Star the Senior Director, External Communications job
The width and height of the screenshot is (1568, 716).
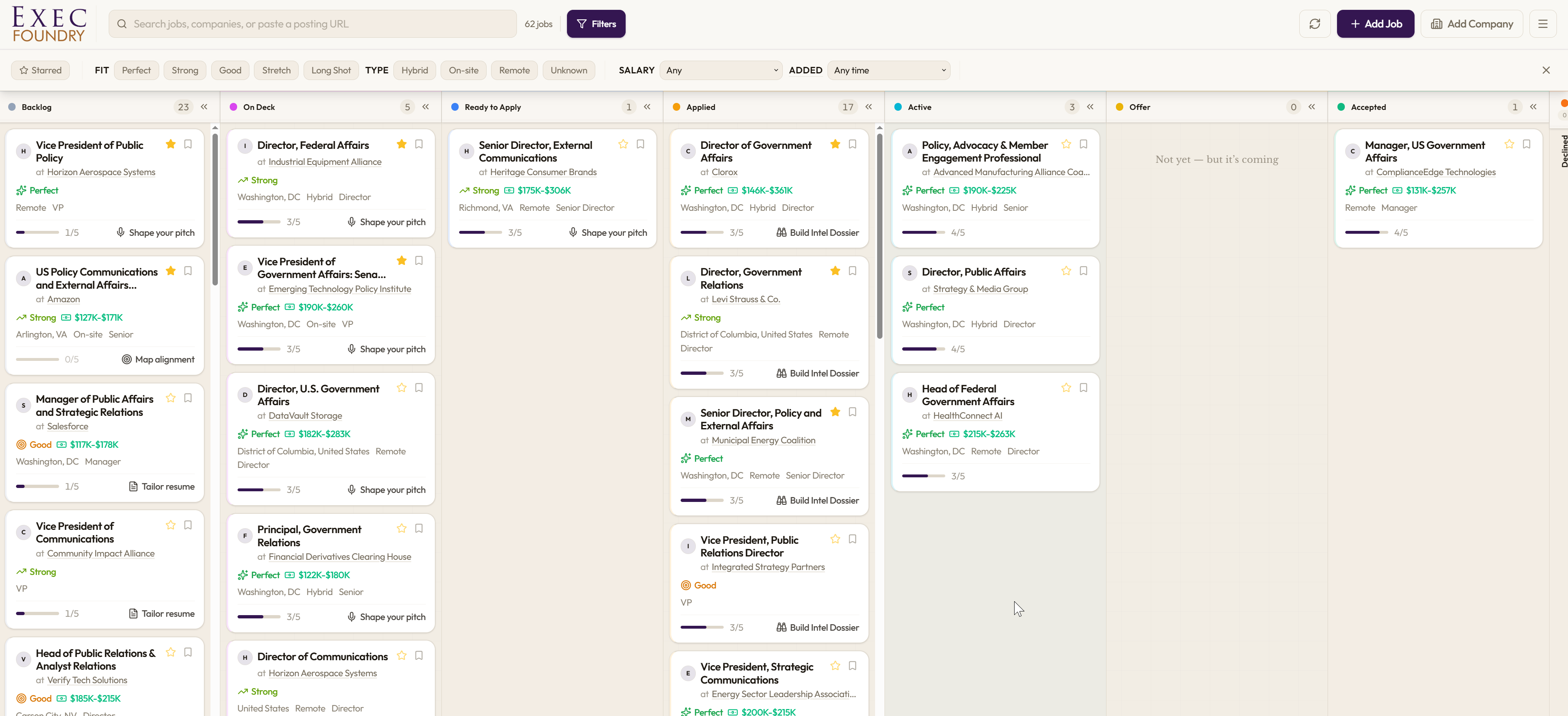tap(623, 144)
